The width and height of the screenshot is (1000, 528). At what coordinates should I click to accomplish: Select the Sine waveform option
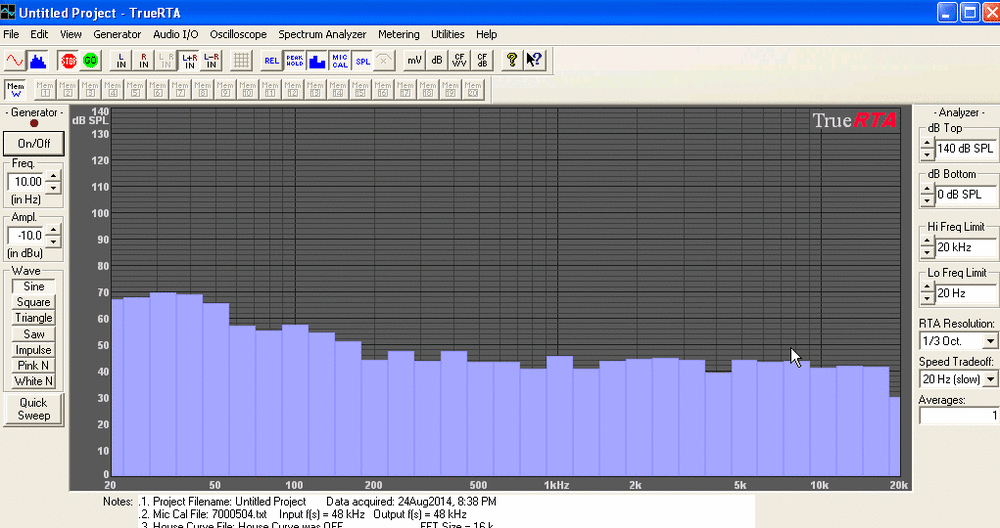[34, 287]
